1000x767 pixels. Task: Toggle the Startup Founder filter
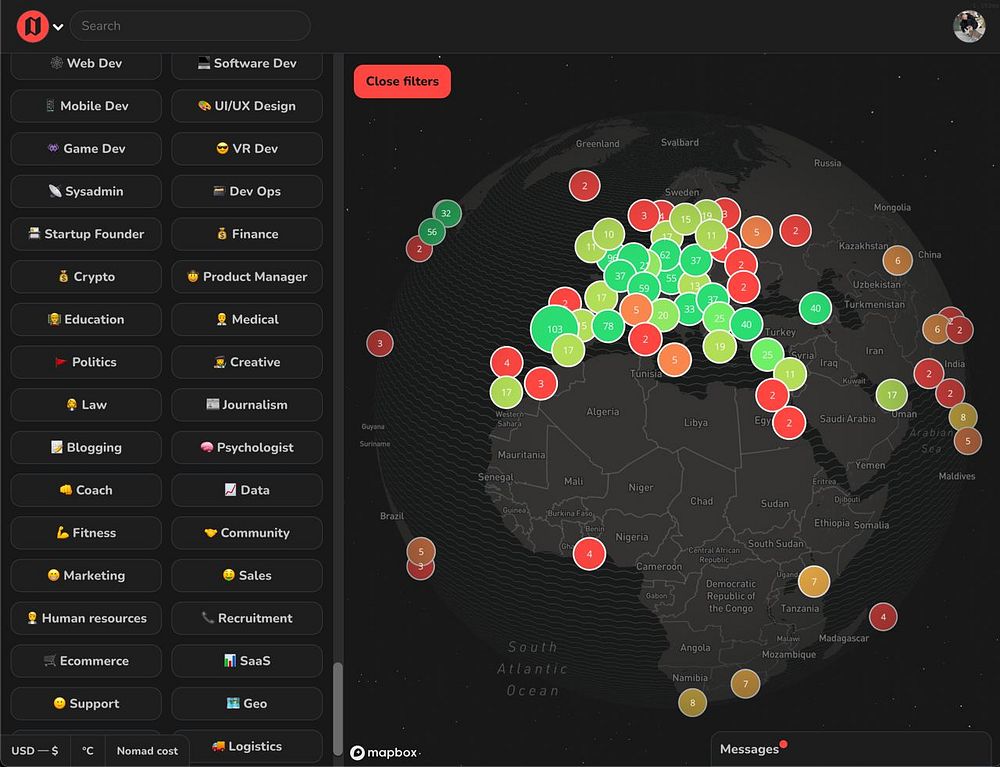click(x=86, y=234)
